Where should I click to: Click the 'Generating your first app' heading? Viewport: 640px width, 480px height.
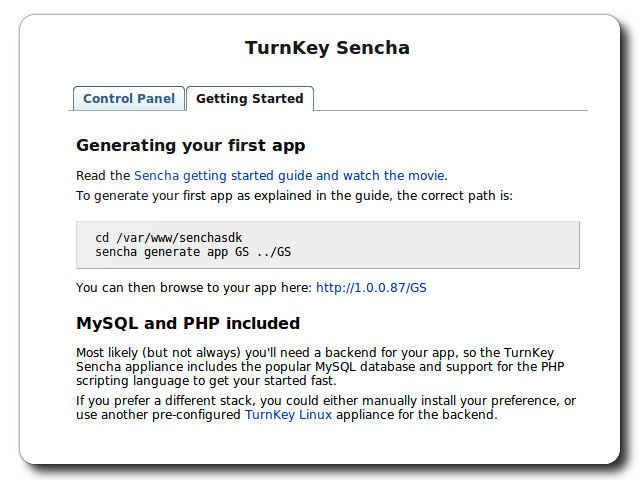(190, 145)
